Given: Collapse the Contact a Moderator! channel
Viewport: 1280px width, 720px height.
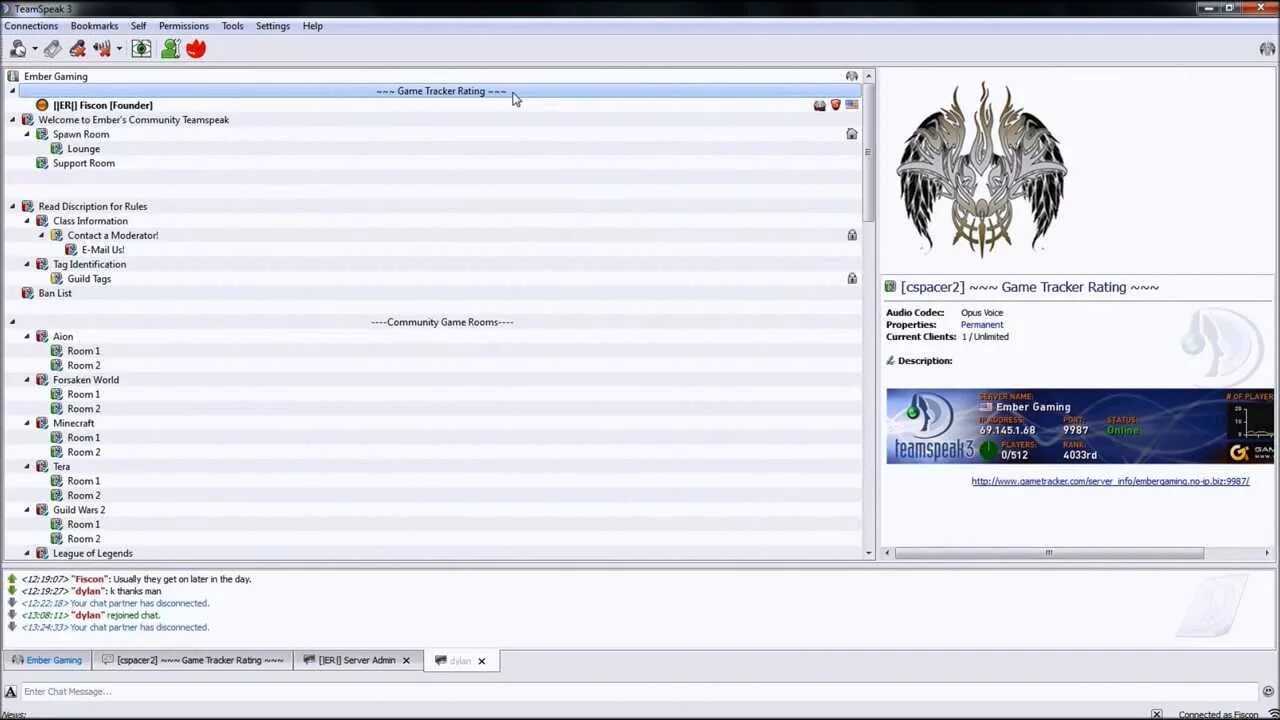Looking at the screenshot, I should click(42, 235).
